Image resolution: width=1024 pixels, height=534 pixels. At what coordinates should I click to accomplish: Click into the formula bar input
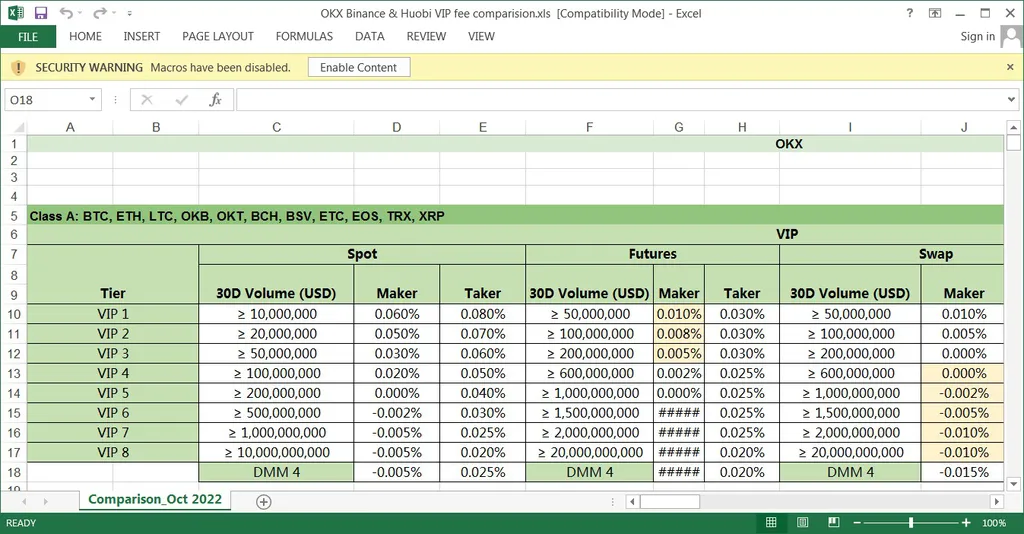[x=620, y=100]
